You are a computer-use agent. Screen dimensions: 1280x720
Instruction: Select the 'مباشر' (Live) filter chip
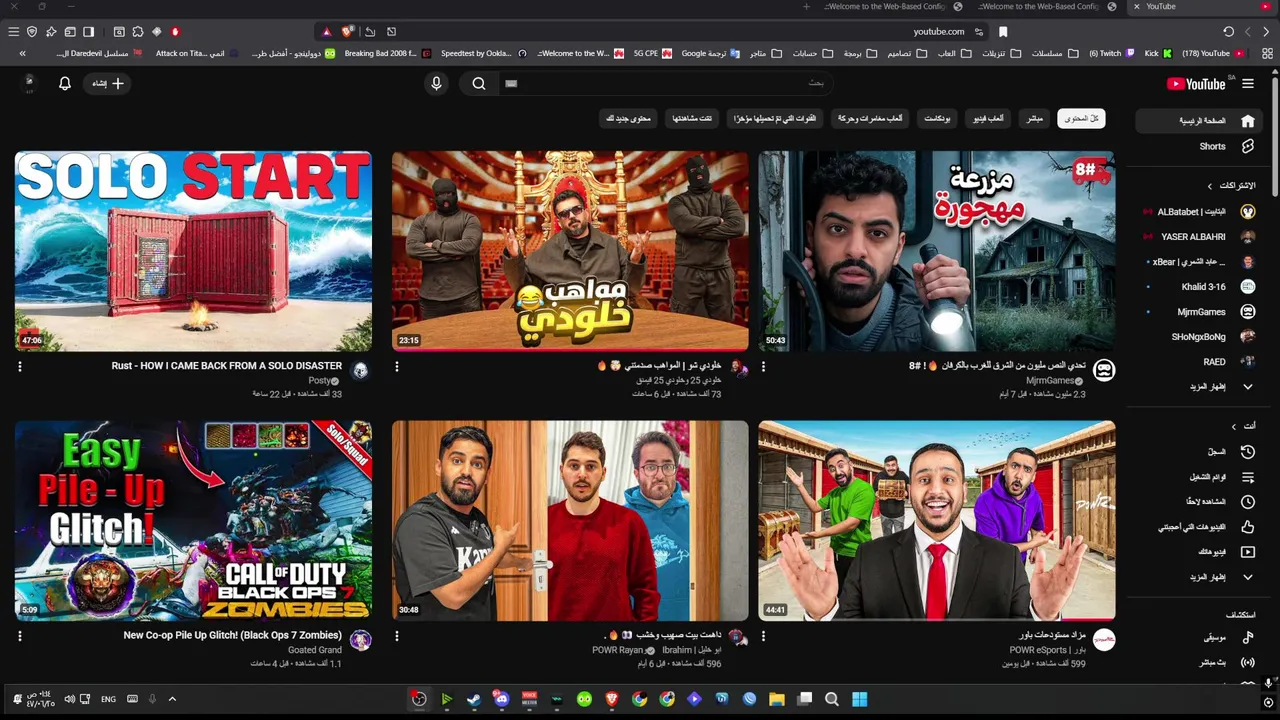click(x=1034, y=119)
